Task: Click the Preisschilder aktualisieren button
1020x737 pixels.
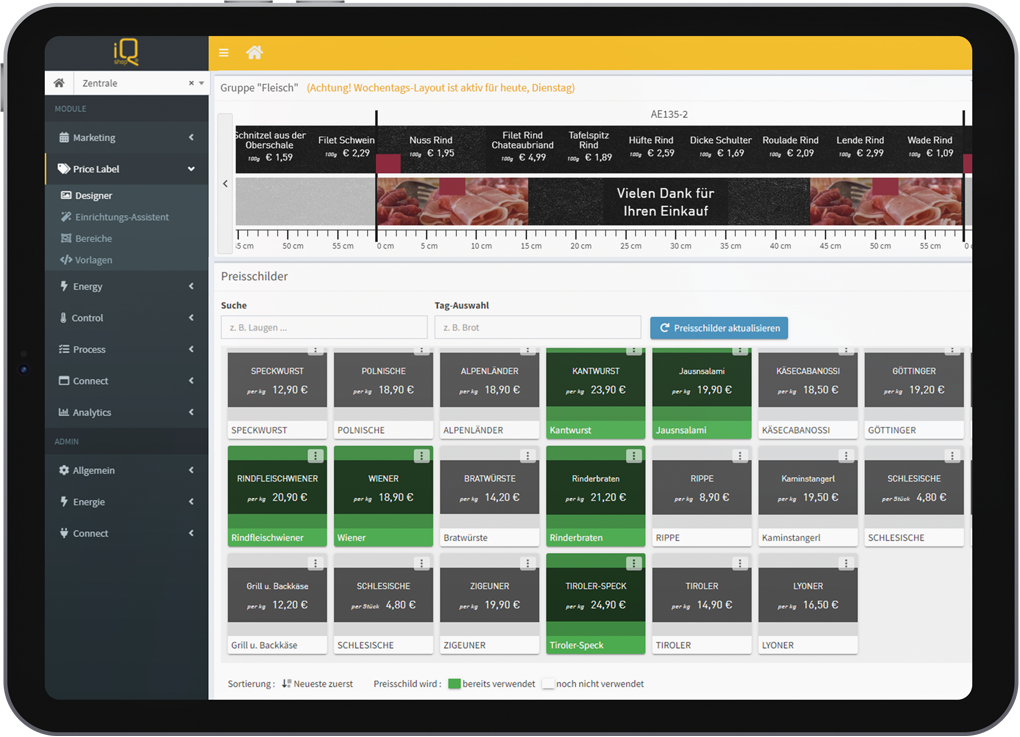Action: (x=719, y=328)
